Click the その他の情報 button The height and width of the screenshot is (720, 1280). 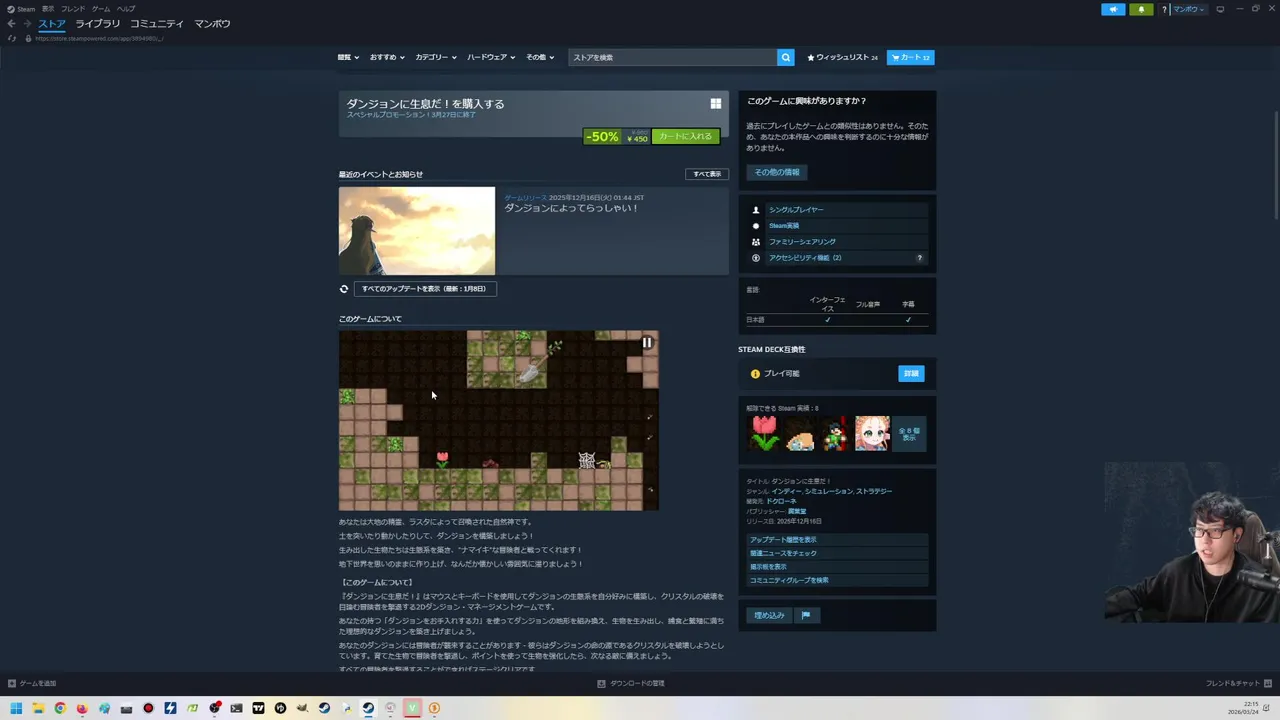777,172
